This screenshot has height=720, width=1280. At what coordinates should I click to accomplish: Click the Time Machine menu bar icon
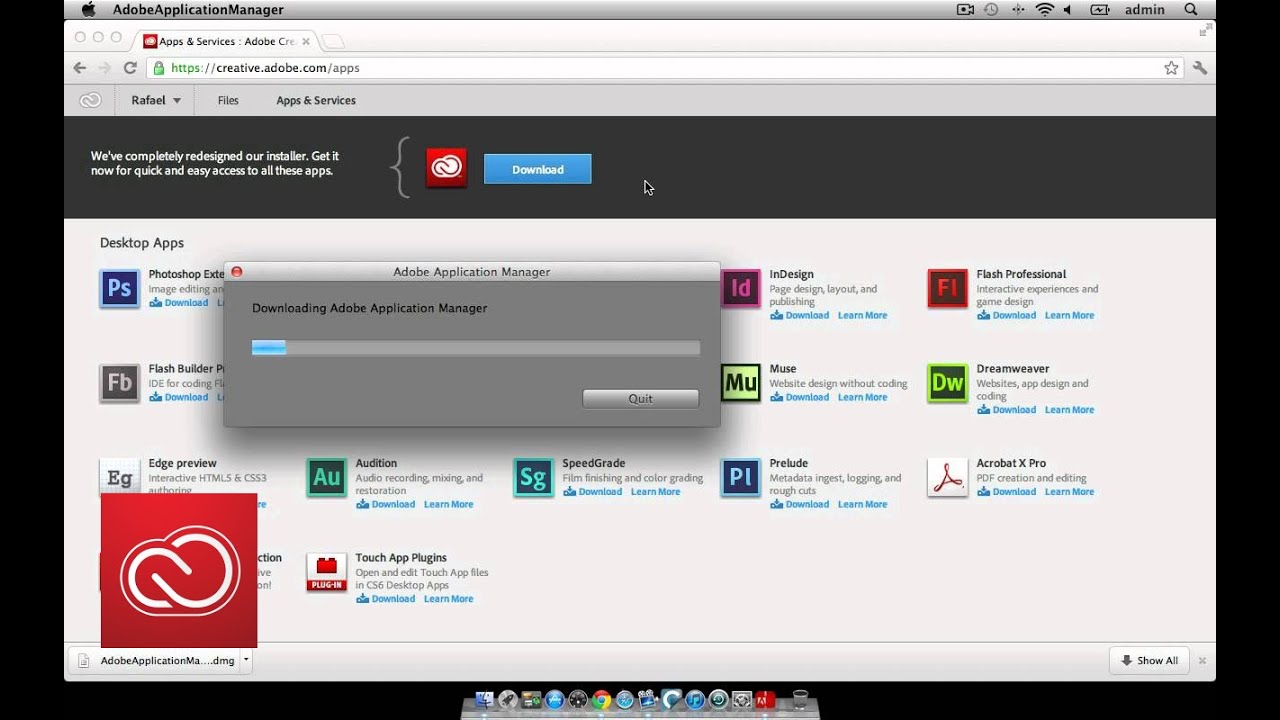(x=991, y=10)
